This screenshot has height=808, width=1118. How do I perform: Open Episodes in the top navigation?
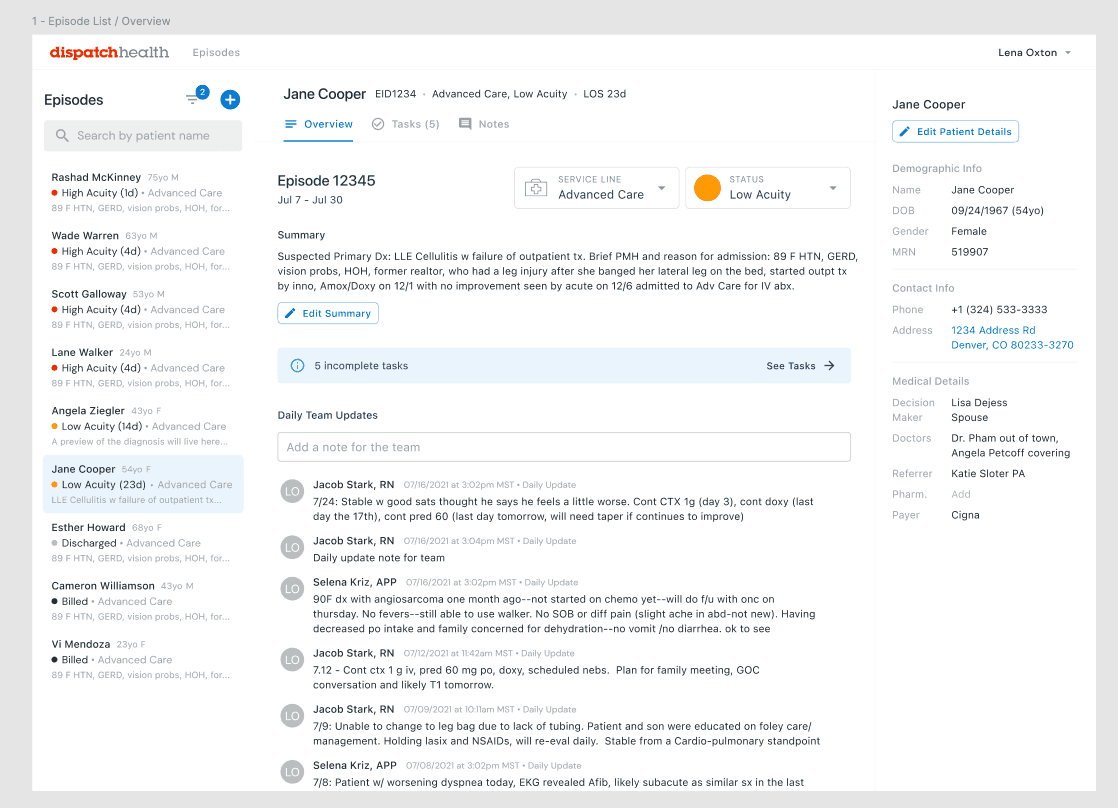216,53
